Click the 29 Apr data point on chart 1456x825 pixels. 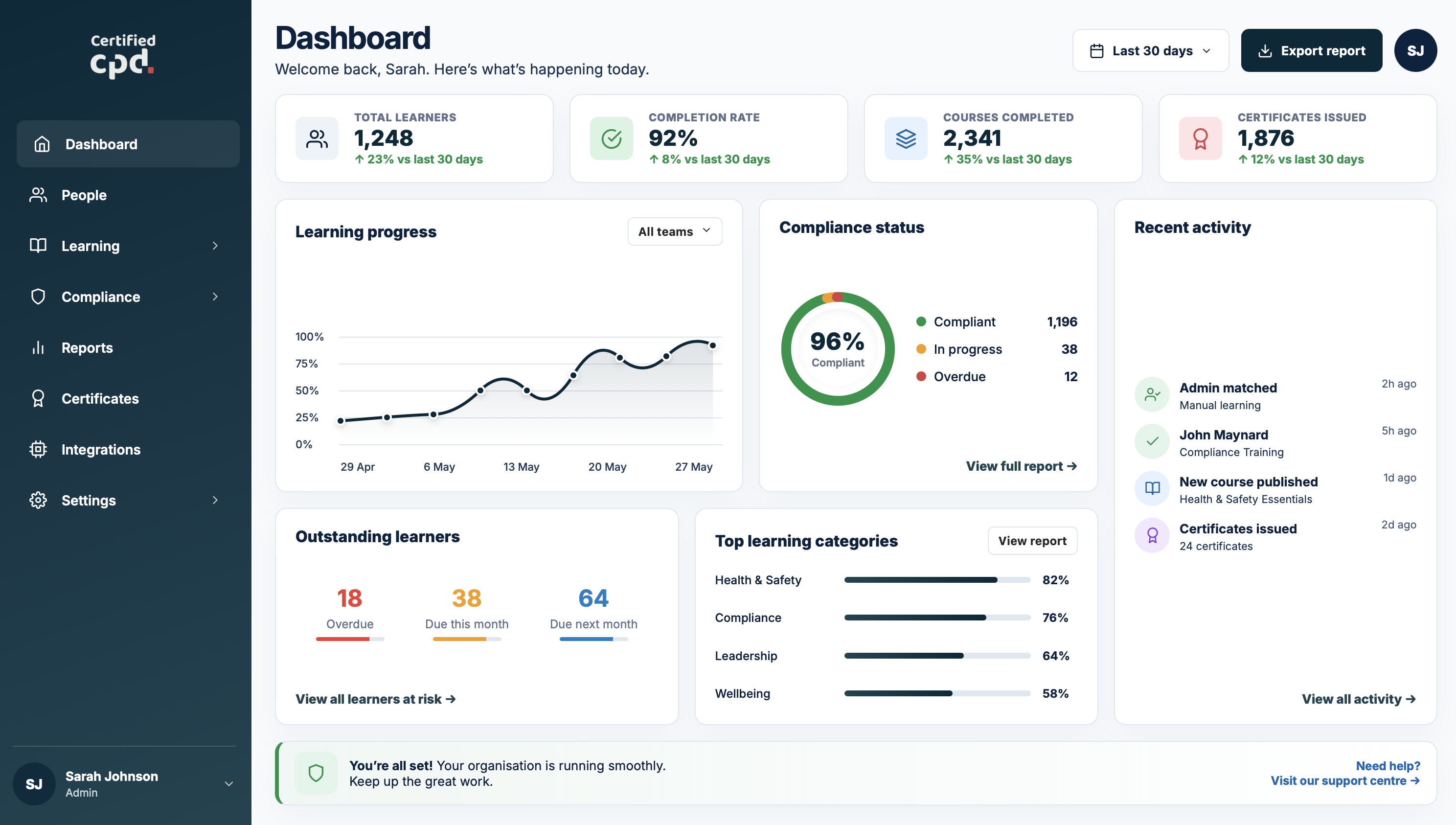(341, 421)
